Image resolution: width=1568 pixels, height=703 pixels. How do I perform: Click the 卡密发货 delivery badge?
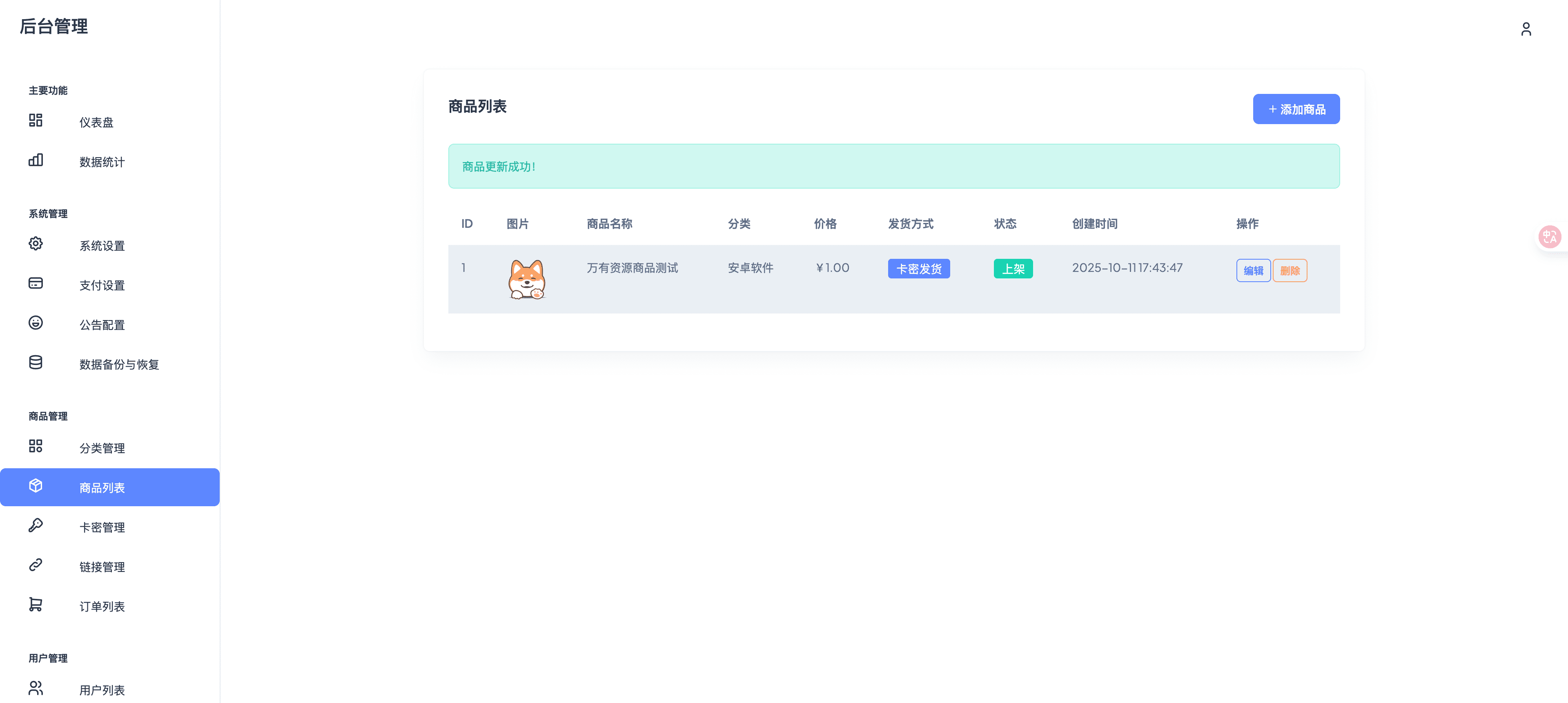tap(918, 269)
